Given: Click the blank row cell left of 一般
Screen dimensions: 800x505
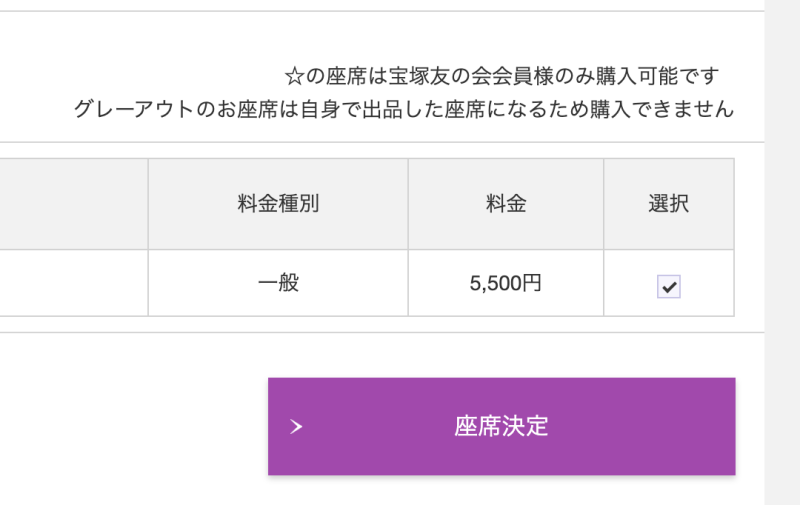Looking at the screenshot, I should coord(74,283).
